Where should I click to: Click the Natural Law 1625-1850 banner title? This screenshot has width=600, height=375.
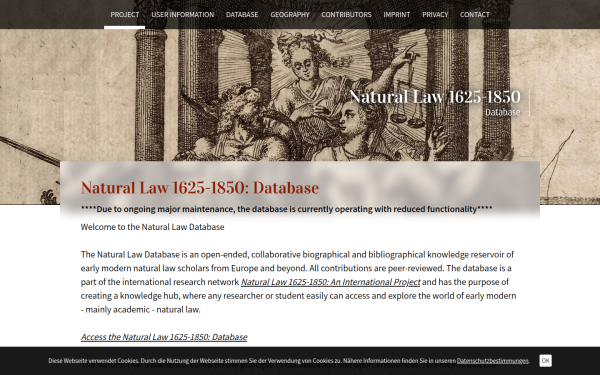pyautogui.click(x=435, y=96)
